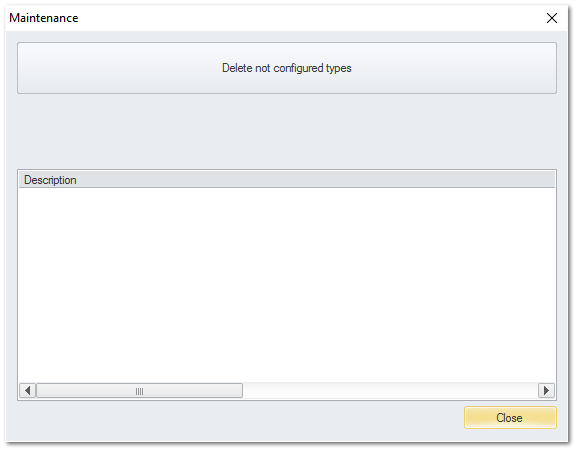Screen dimensions: 577x451
Task: Click the left arrow of the horizontal scrollbar
Action: pos(28,390)
